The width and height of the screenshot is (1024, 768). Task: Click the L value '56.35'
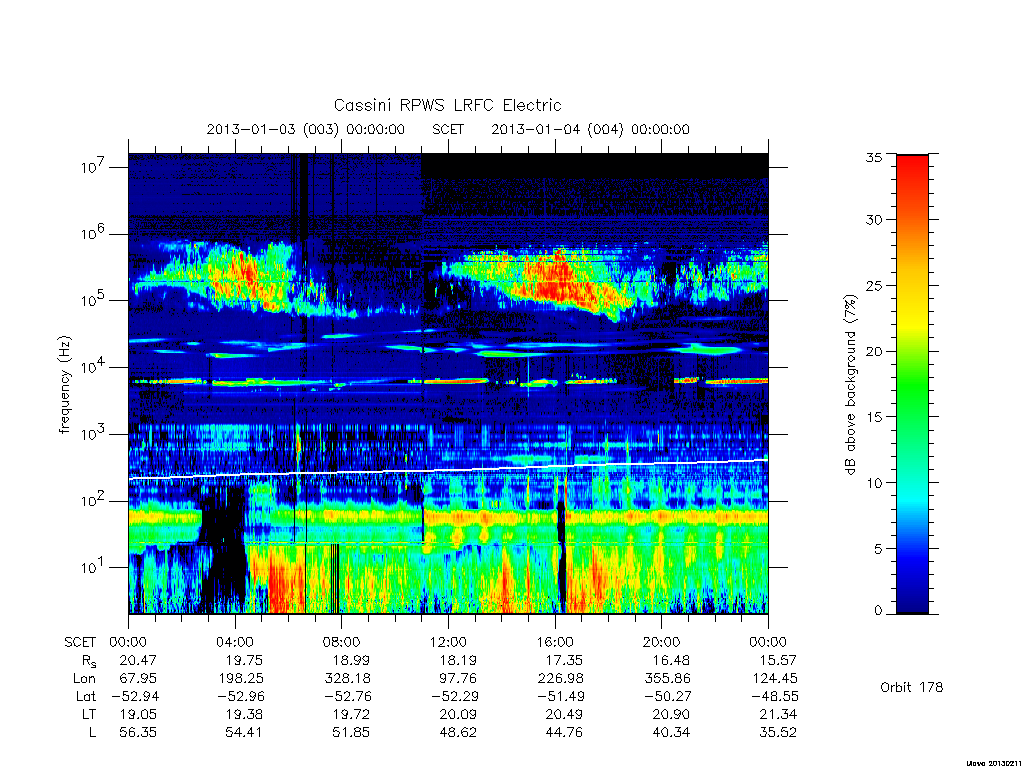click(x=138, y=733)
